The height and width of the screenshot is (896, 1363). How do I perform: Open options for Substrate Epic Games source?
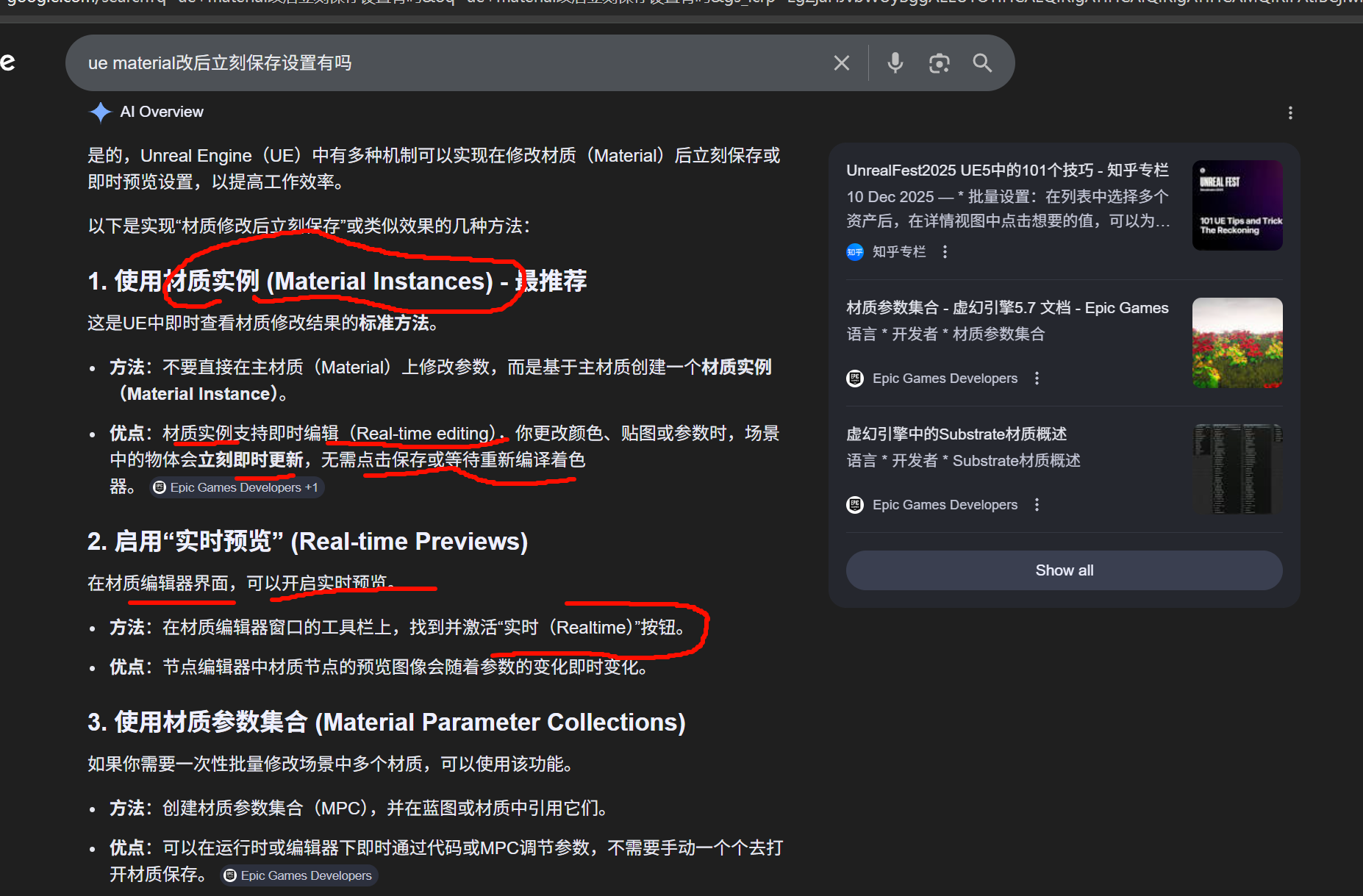[1037, 505]
